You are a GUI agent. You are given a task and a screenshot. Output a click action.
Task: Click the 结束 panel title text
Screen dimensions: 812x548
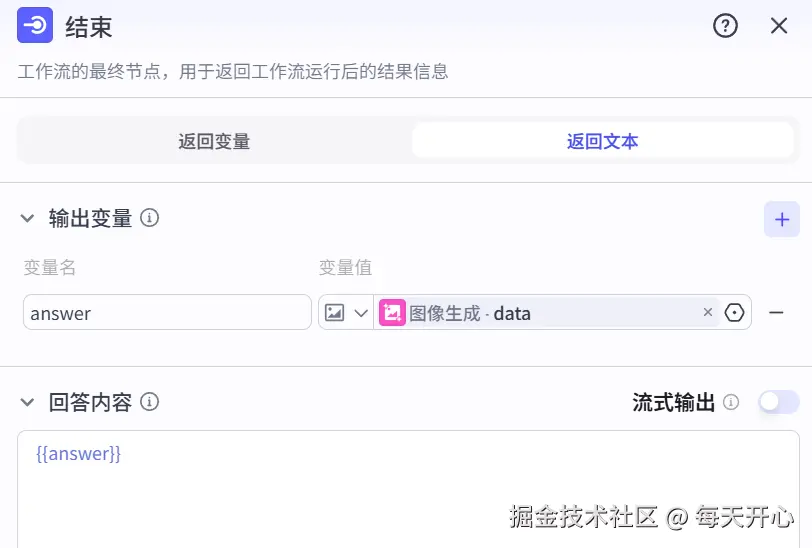[88, 27]
